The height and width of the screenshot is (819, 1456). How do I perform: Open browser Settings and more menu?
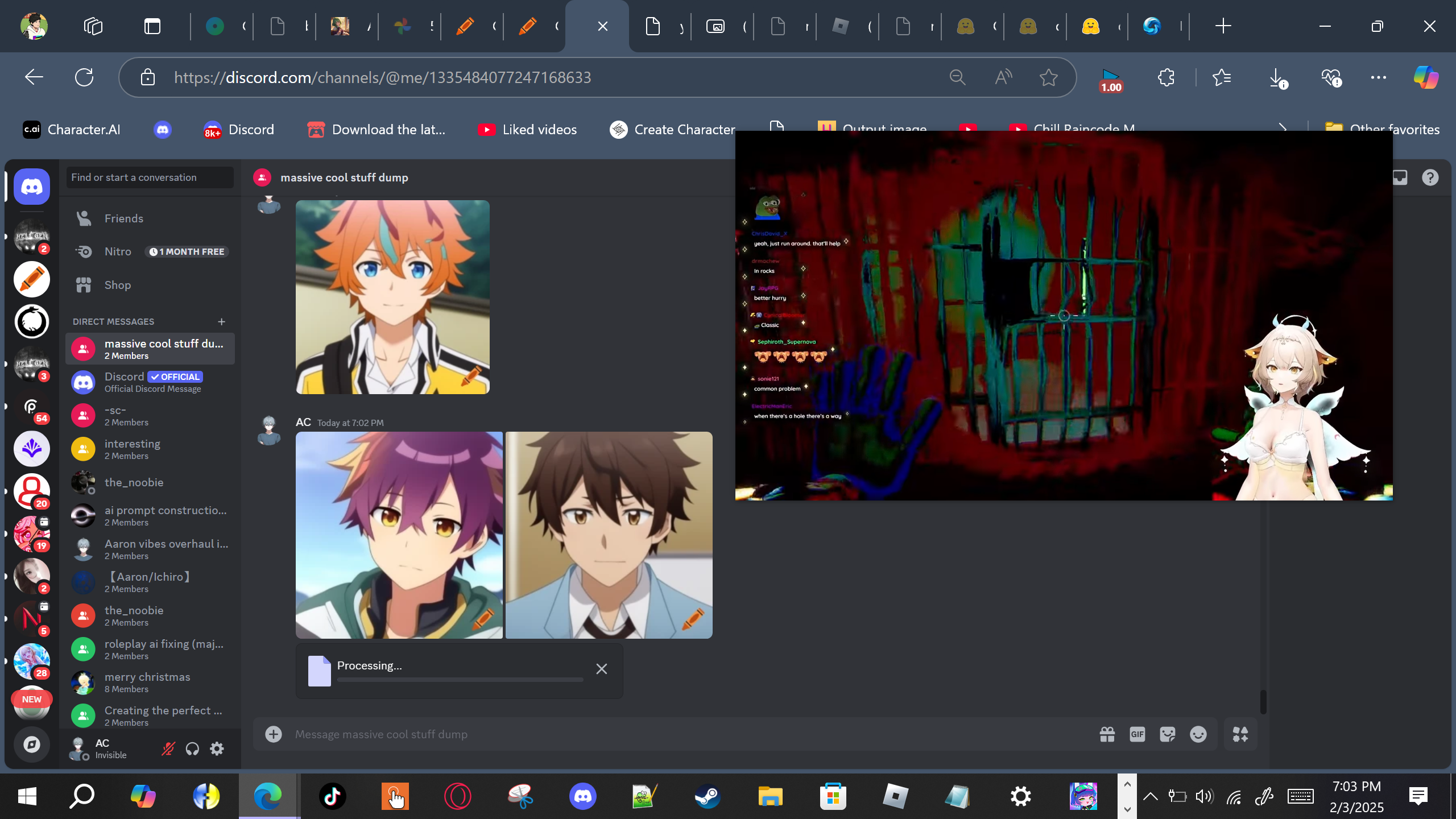pos(1379,77)
